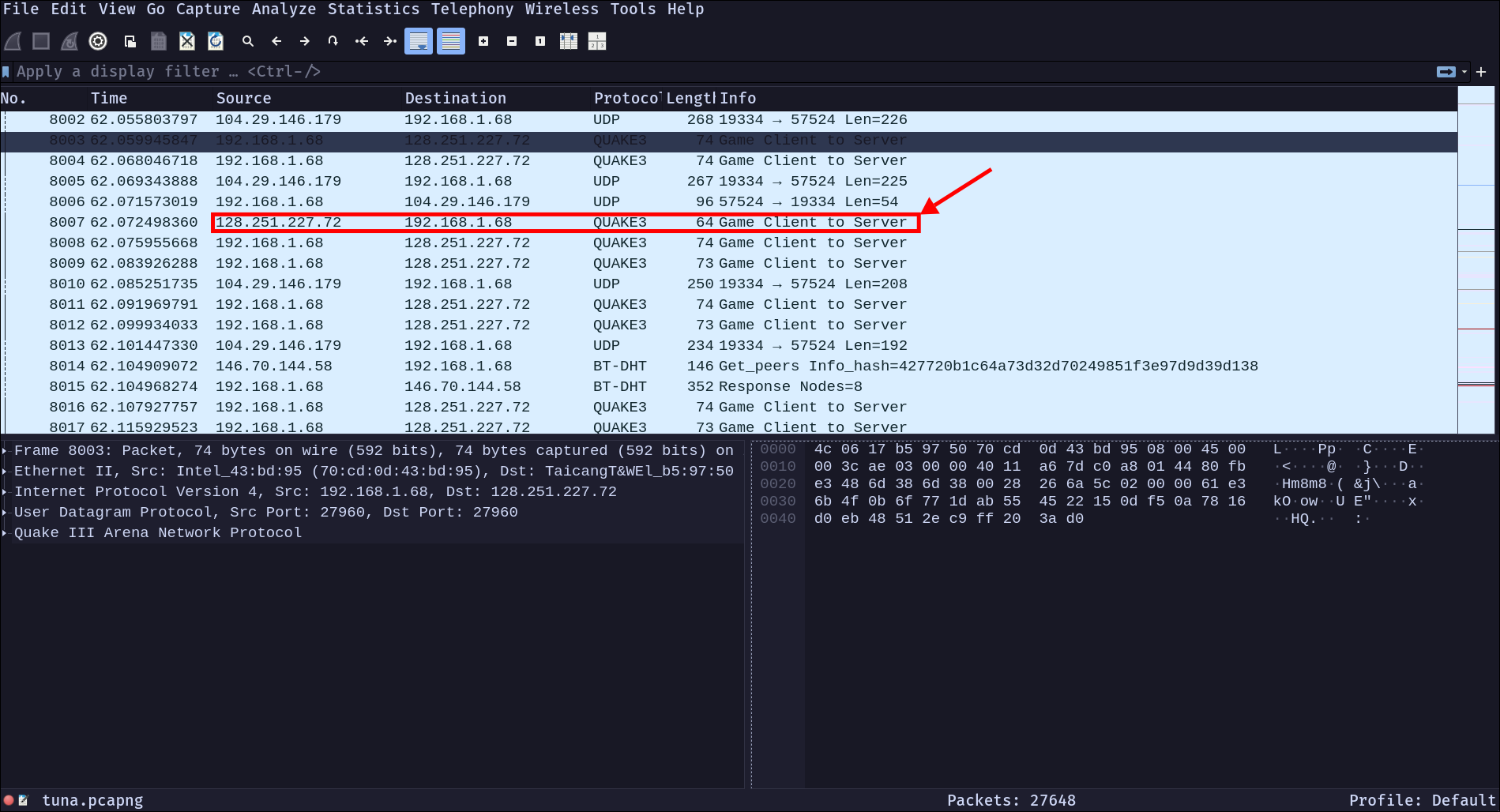Click the reload capture file icon
This screenshot has width=1500, height=812.
216,41
